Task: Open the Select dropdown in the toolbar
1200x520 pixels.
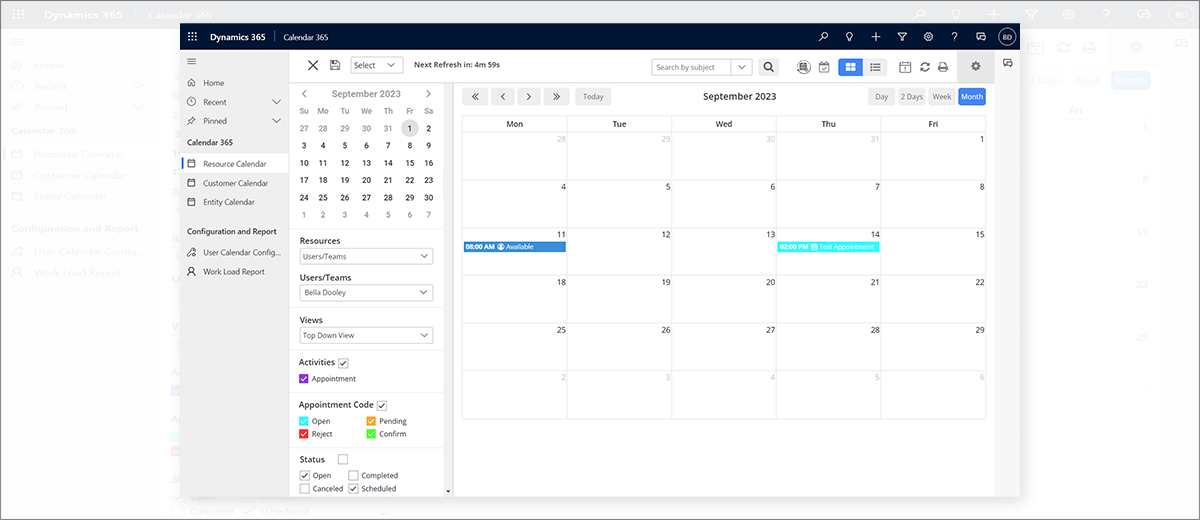Action: pos(376,65)
